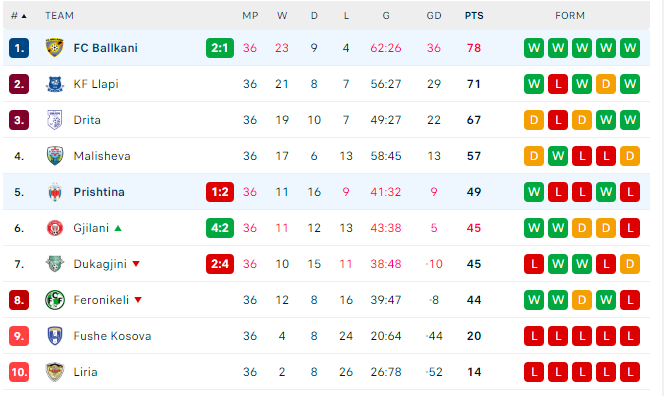Click the FORM column header
This screenshot has width=664, height=396.
(x=570, y=16)
